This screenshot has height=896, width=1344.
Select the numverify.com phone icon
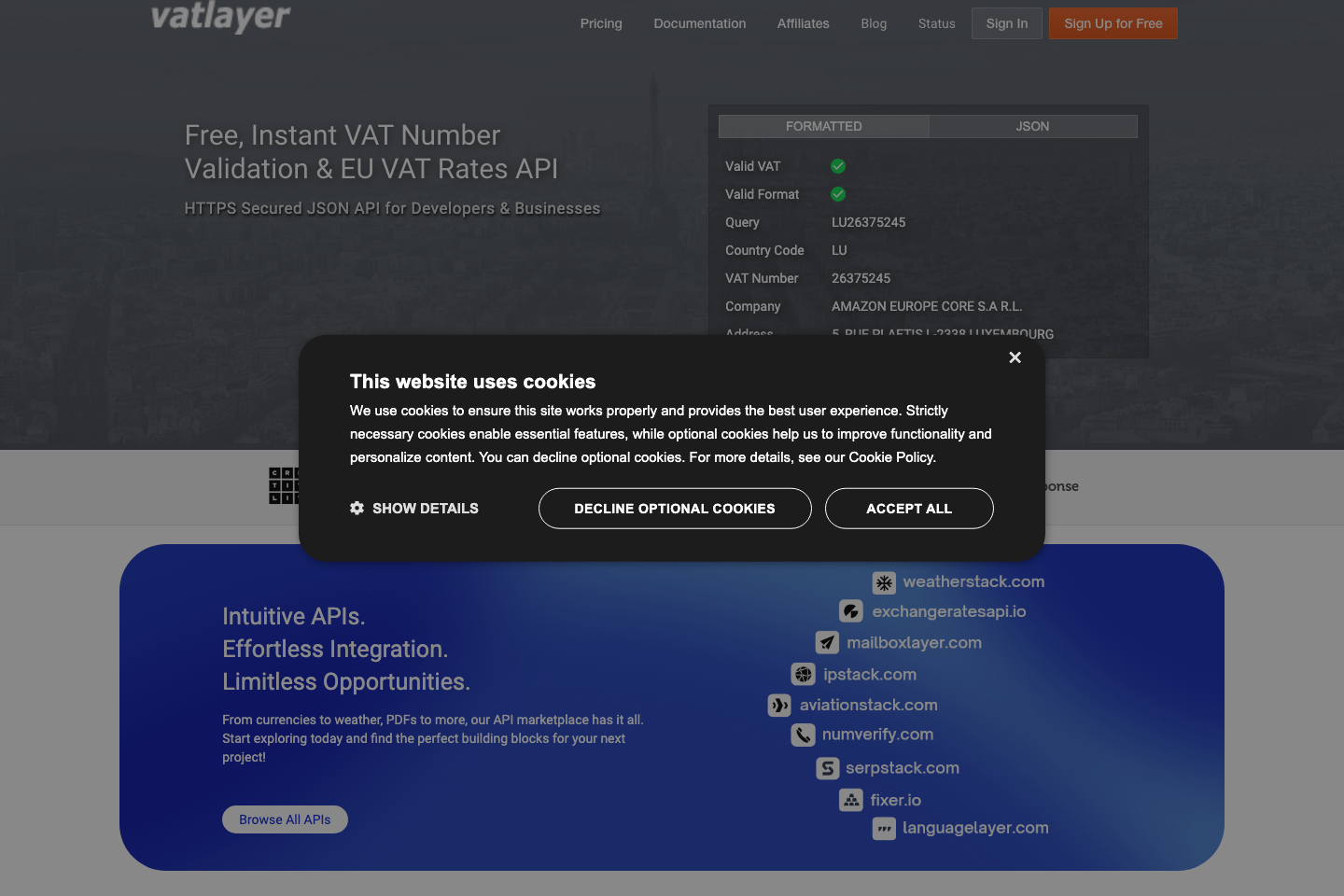tap(803, 735)
